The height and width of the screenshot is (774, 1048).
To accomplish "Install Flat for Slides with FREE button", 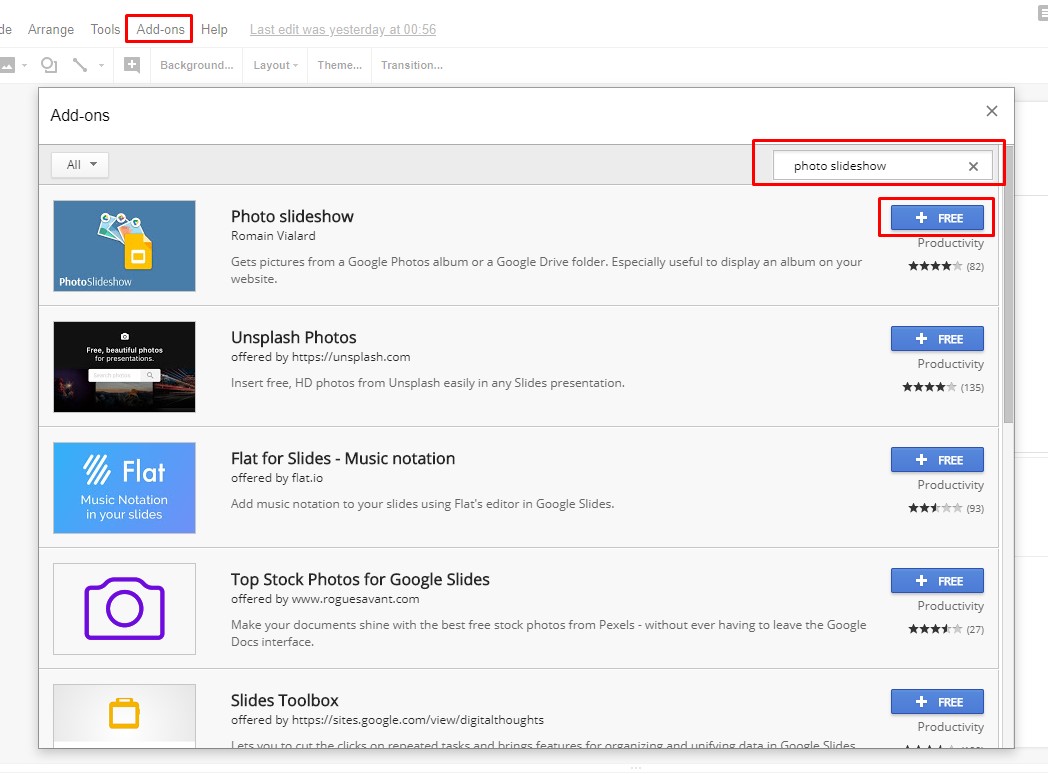I will [x=937, y=460].
